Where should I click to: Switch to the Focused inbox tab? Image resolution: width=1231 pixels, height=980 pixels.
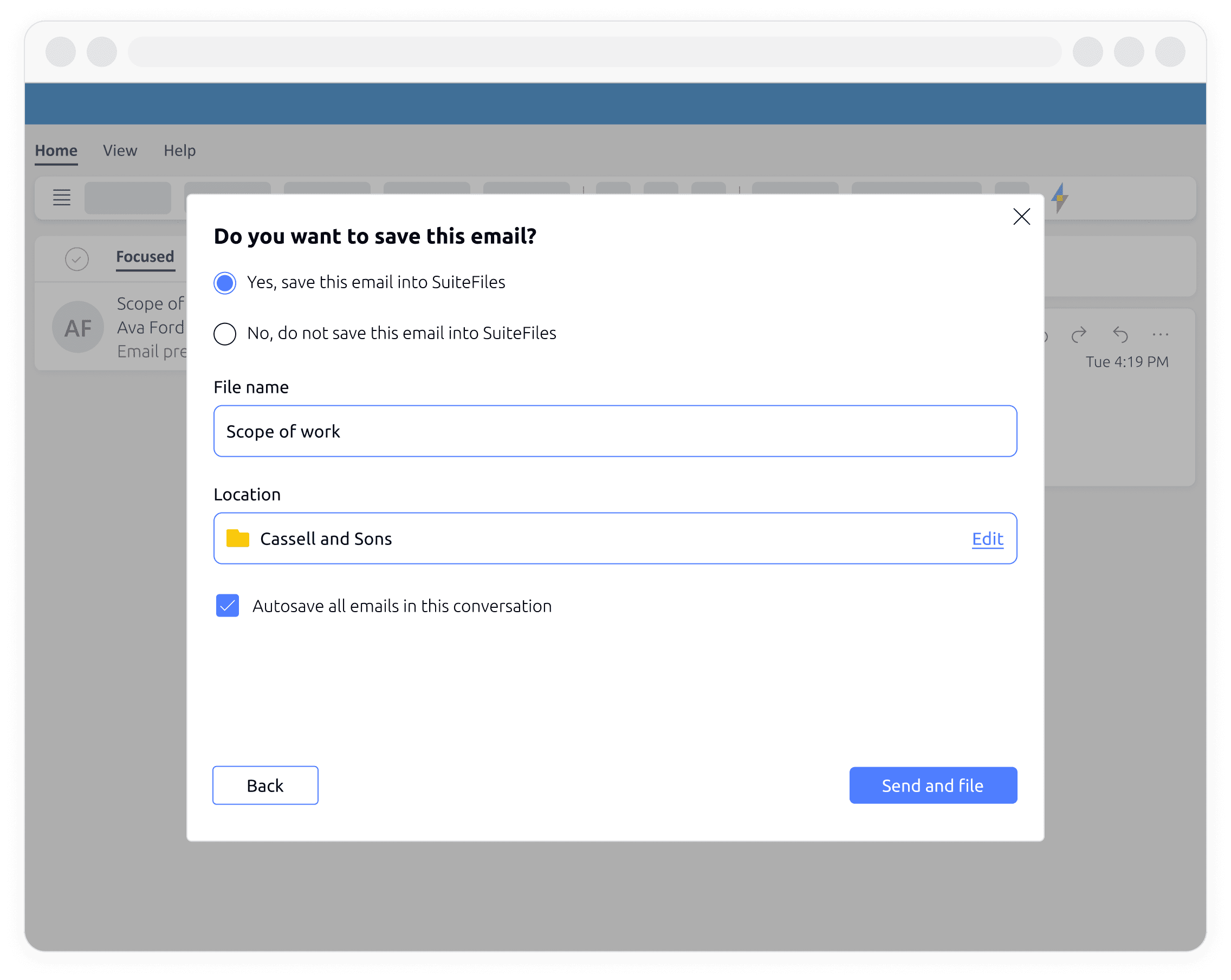pyautogui.click(x=145, y=257)
